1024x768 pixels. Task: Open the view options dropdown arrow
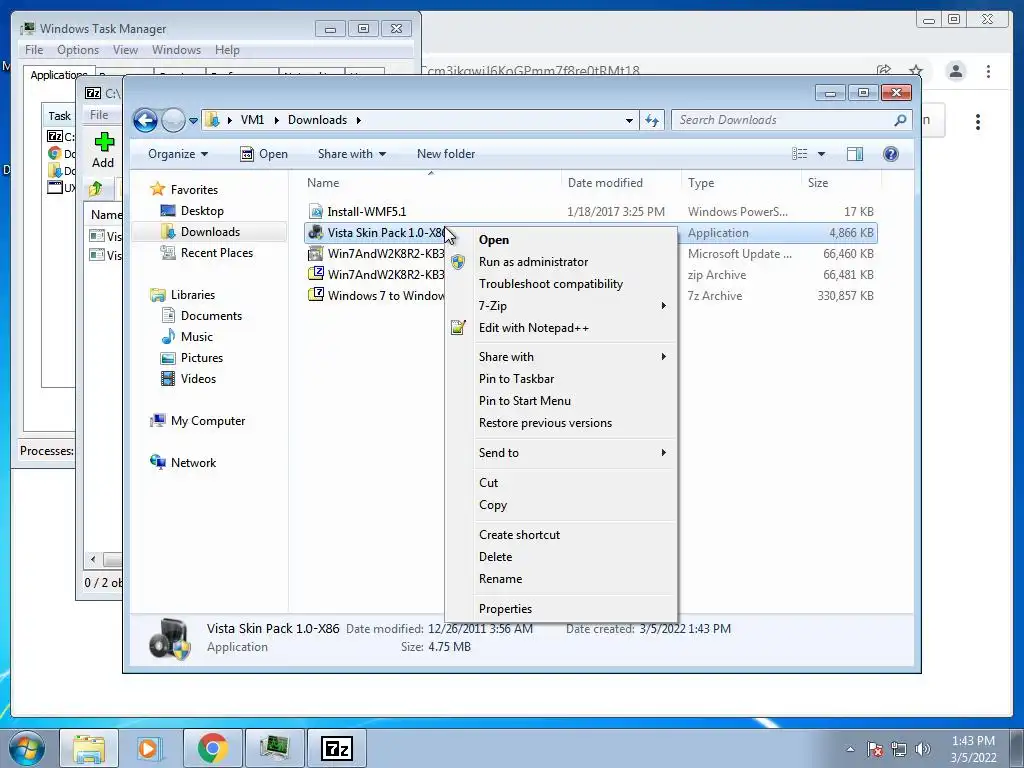pos(822,154)
